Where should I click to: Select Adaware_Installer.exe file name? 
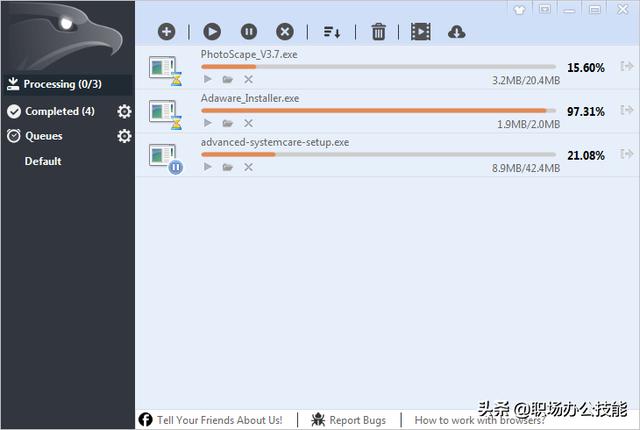tap(250, 98)
